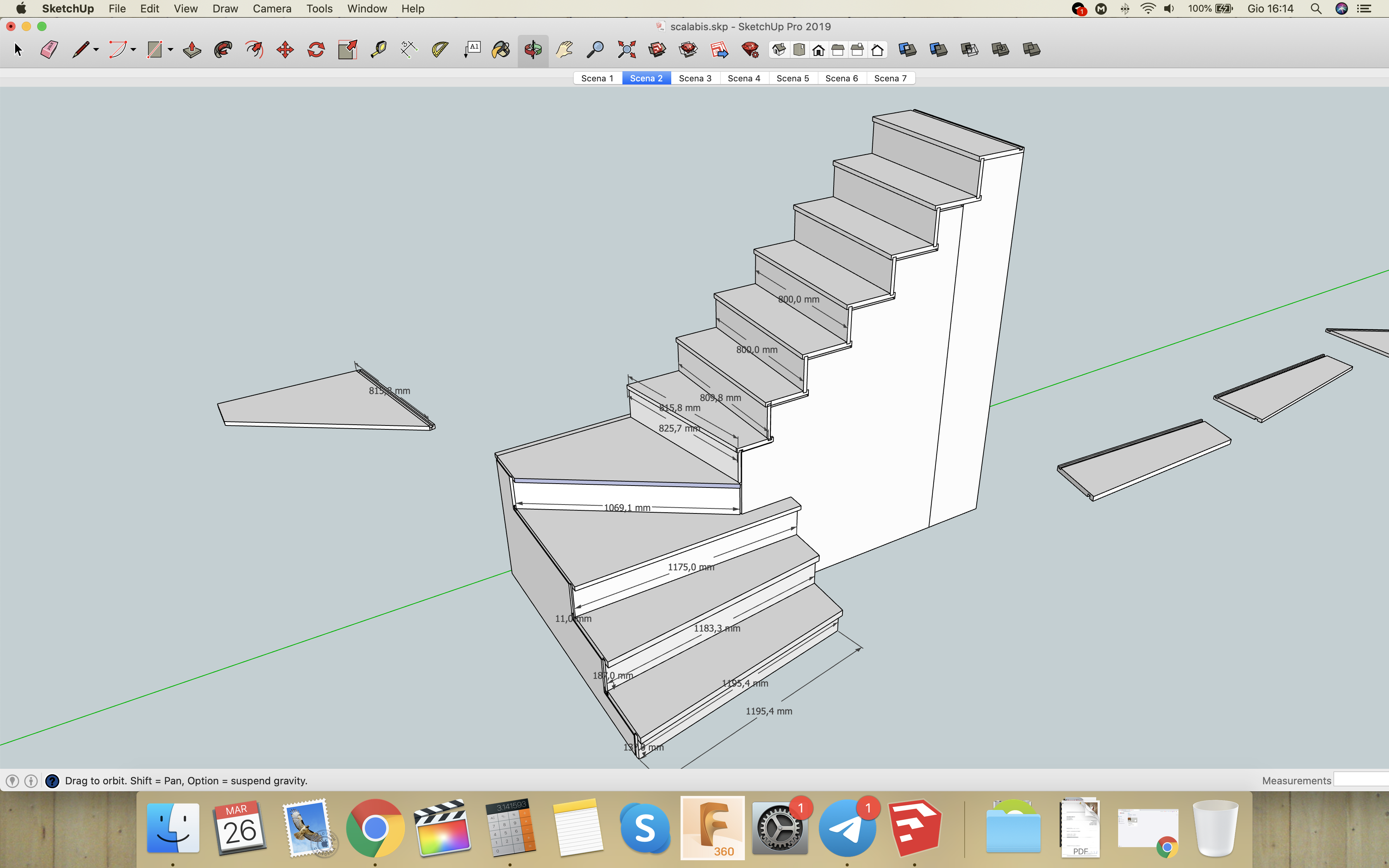The width and height of the screenshot is (1389, 868).
Task: Select the Scale tool
Action: coord(348,50)
